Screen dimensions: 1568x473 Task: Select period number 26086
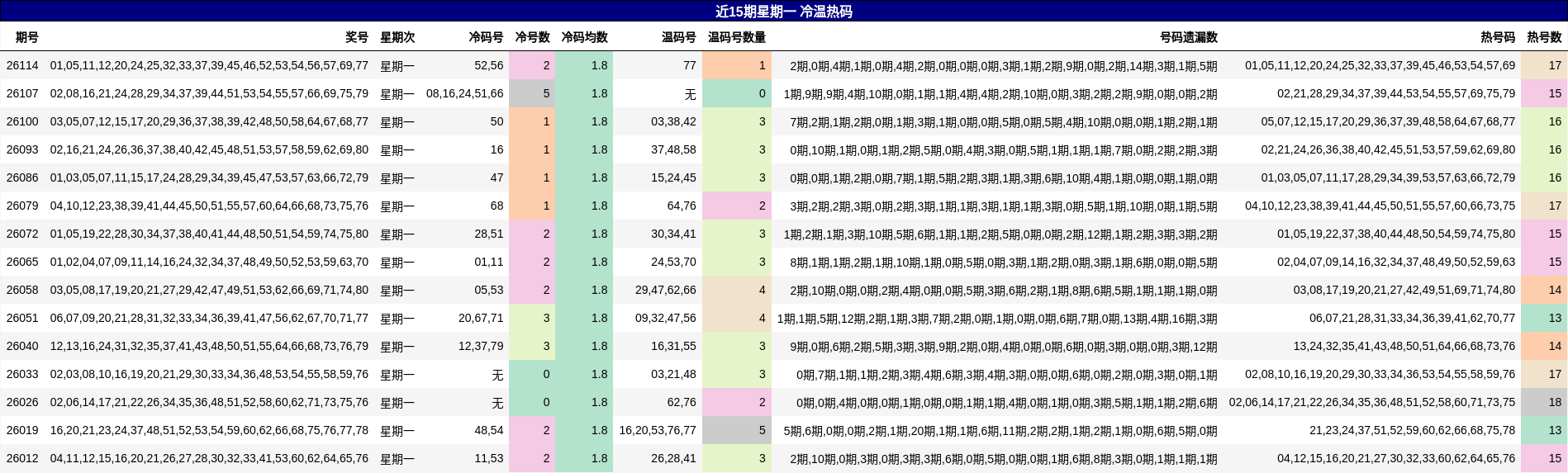point(22,177)
